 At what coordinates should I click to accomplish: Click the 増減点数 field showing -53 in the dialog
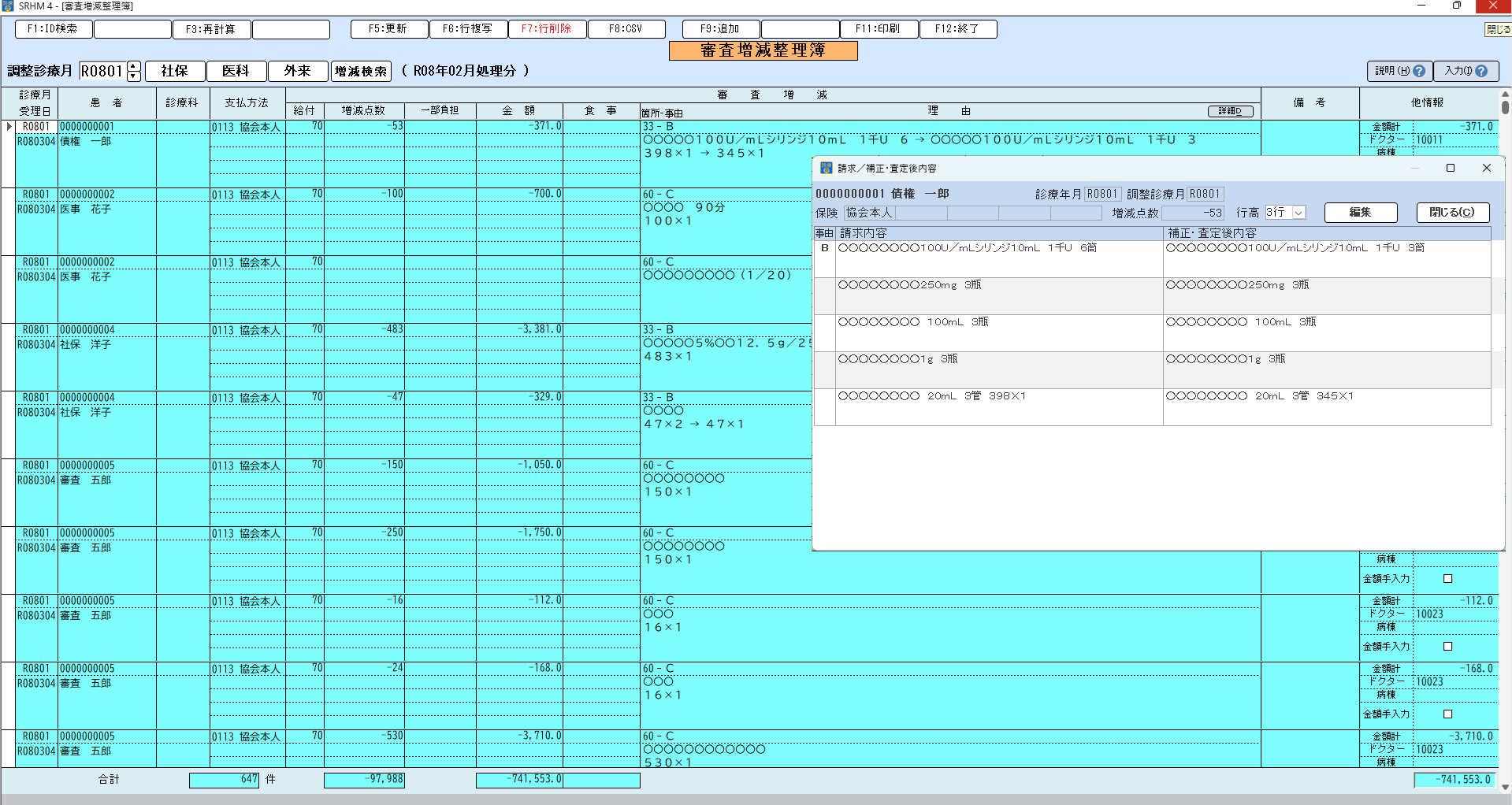(x=1193, y=213)
